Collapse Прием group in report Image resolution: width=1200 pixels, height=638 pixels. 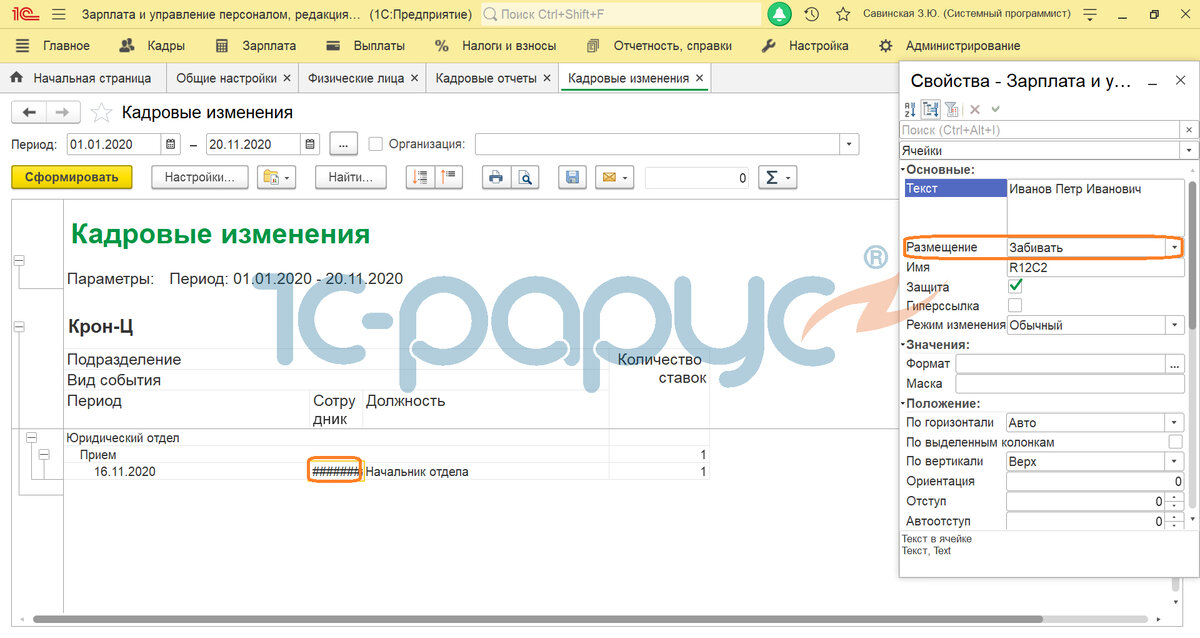point(43,455)
